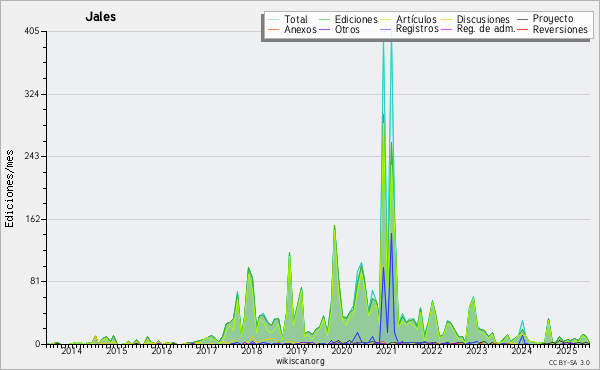Click the orange Anexos legend line swatch
The height and width of the screenshot is (370, 600).
pyautogui.click(x=273, y=29)
